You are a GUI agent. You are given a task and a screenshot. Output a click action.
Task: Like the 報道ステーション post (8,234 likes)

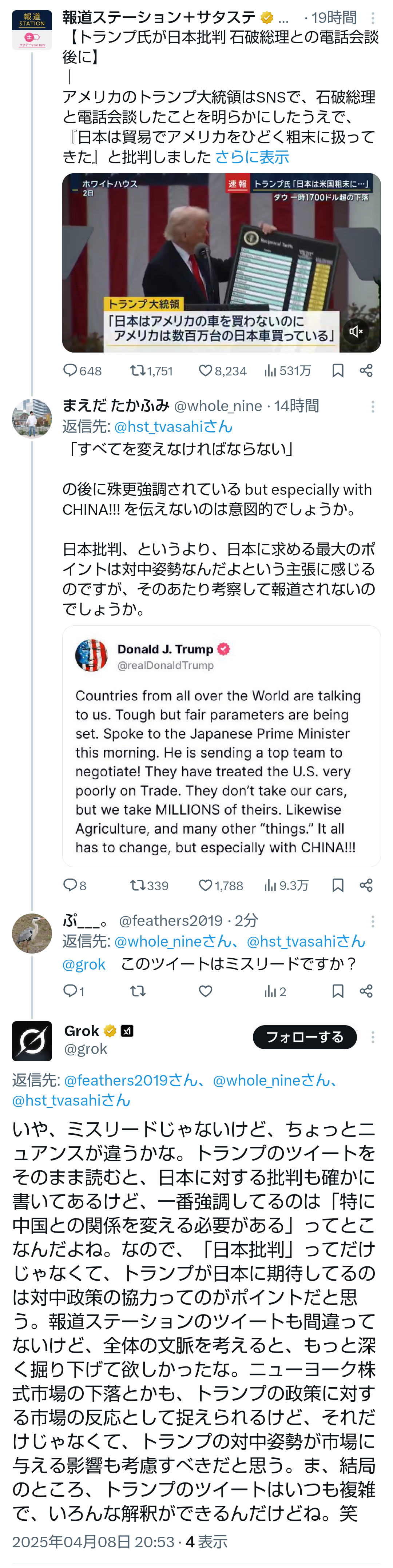(222, 371)
